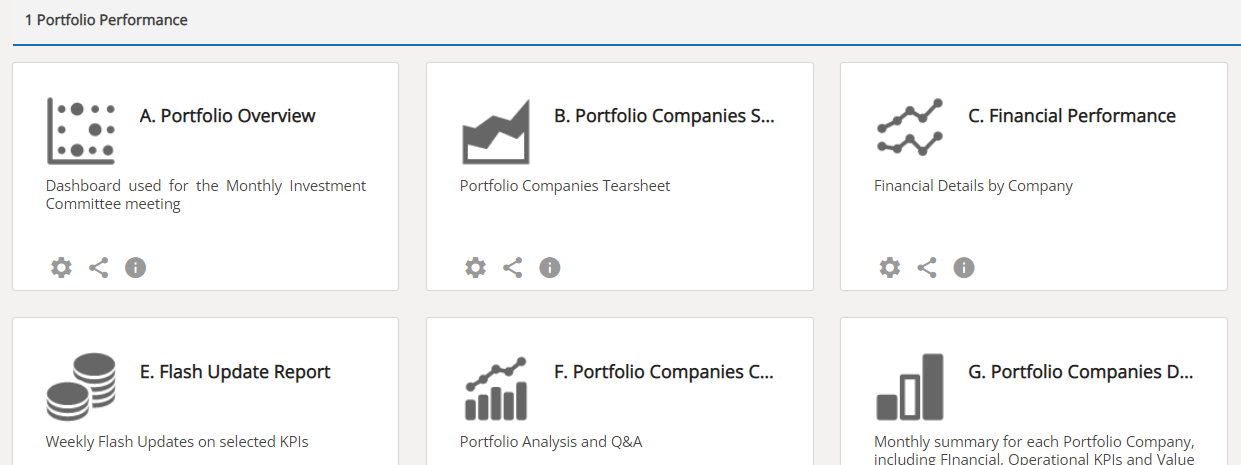Image resolution: width=1241 pixels, height=465 pixels.
Task: Open A. Portfolio Overview title link
Action: click(228, 116)
